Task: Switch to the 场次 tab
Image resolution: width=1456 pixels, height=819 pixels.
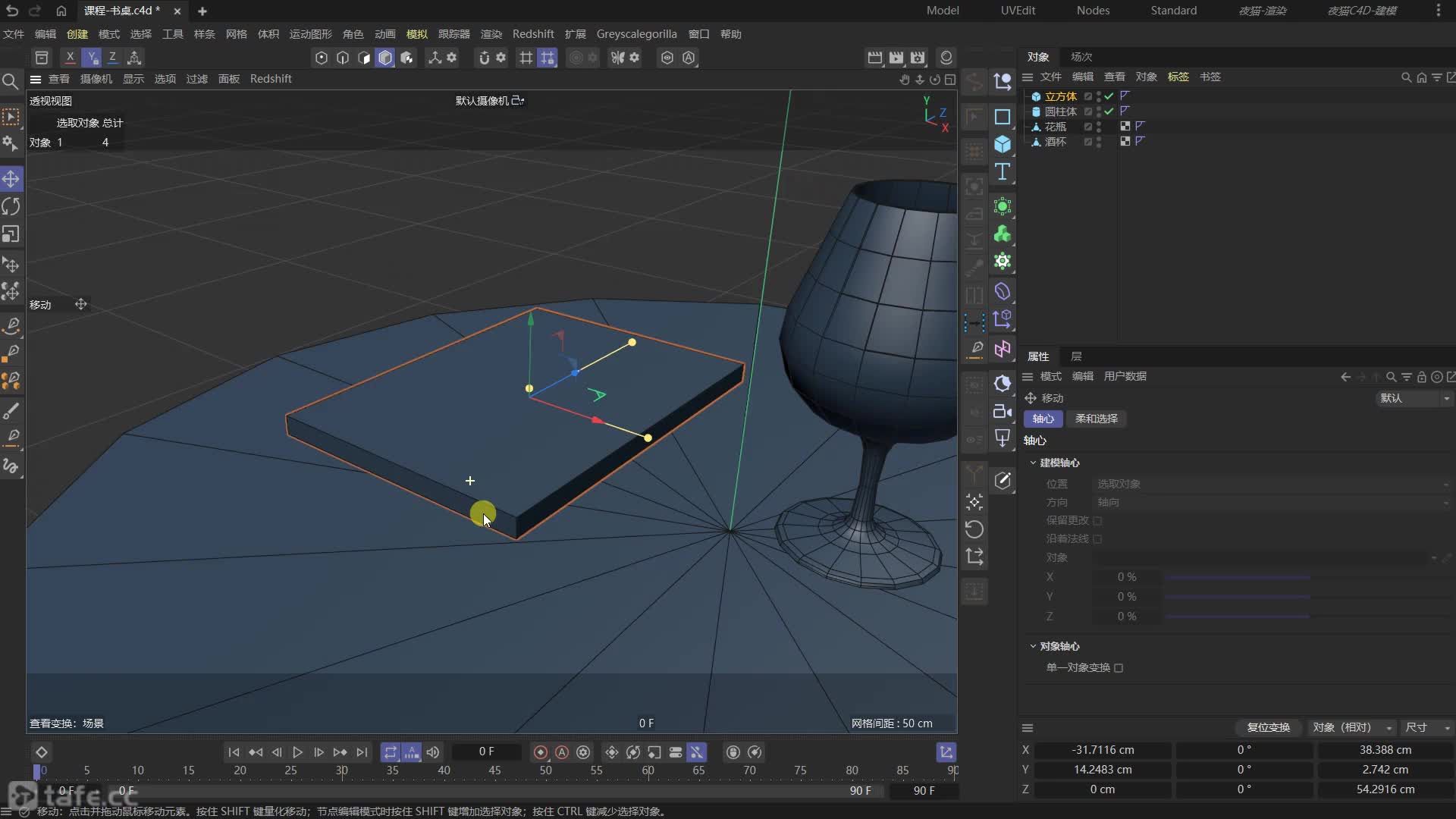Action: click(1081, 57)
